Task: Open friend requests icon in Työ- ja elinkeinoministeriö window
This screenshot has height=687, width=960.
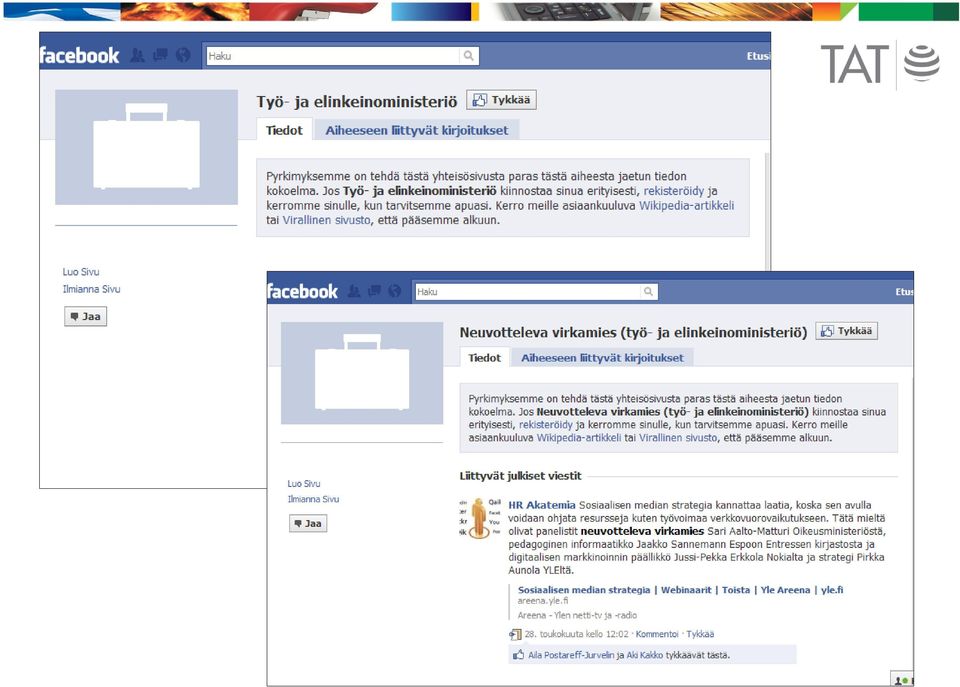Action: point(138,56)
